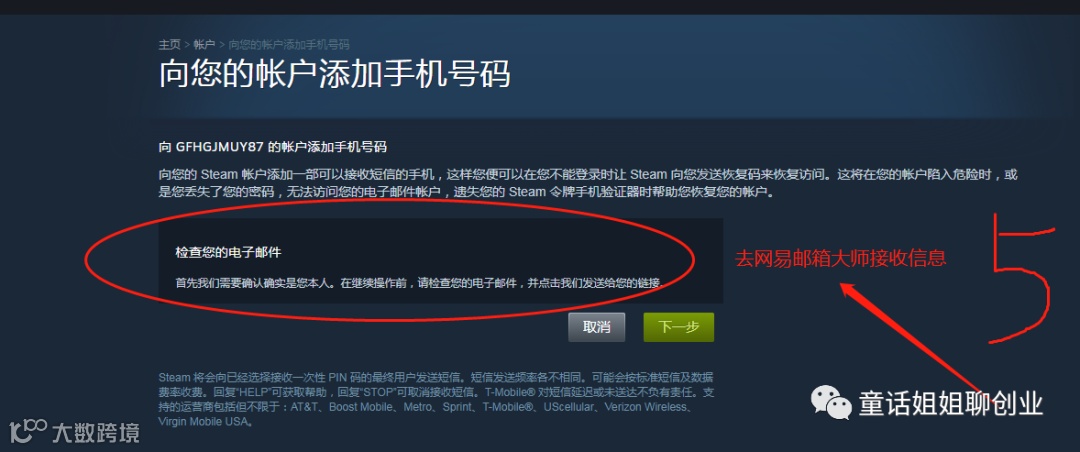The image size is (1080, 452).
Task: Click the T-Mobile carrier list text line
Action: (x=424, y=407)
